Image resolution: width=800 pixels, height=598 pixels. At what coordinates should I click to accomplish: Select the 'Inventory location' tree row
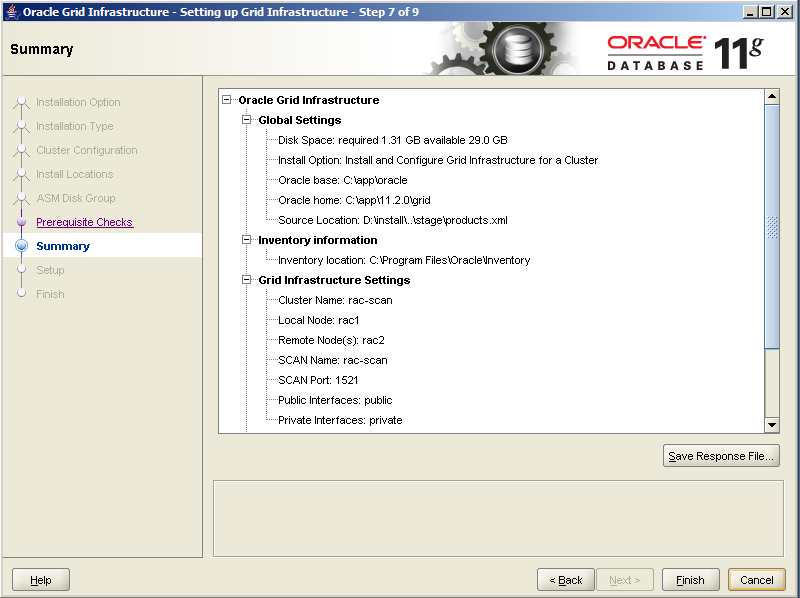click(x=404, y=260)
